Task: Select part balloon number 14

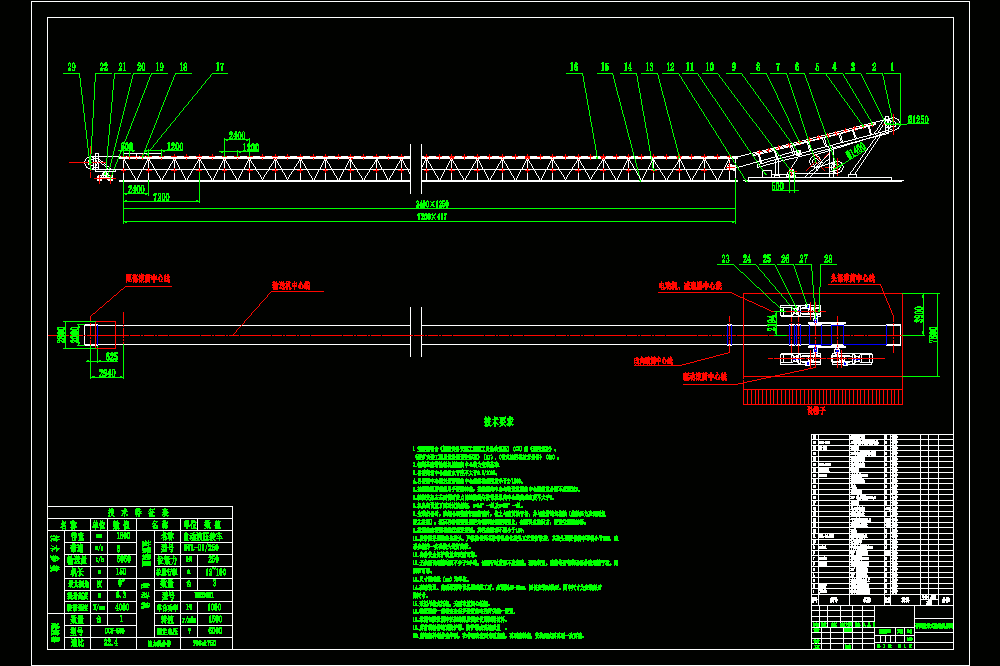Action: coord(628,67)
